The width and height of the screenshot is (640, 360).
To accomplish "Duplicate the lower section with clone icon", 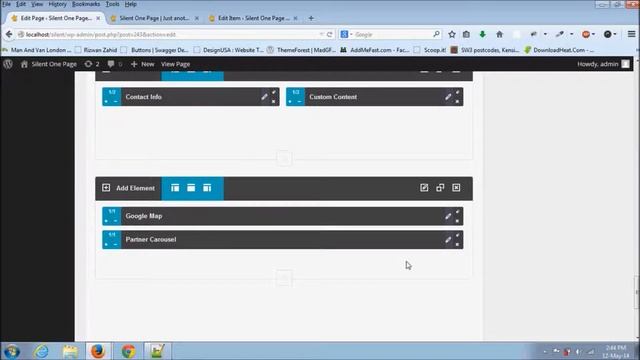I will click(x=440, y=188).
